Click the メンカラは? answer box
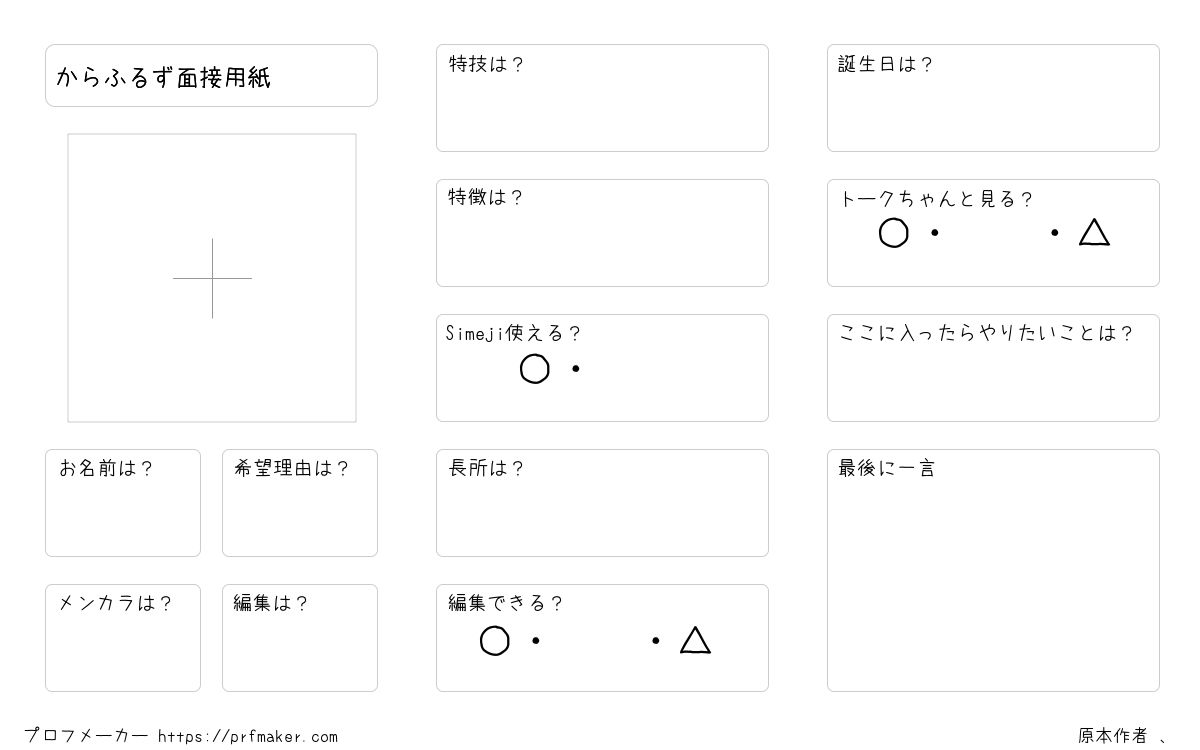Screen dimensions: 1200x750 tap(123, 638)
